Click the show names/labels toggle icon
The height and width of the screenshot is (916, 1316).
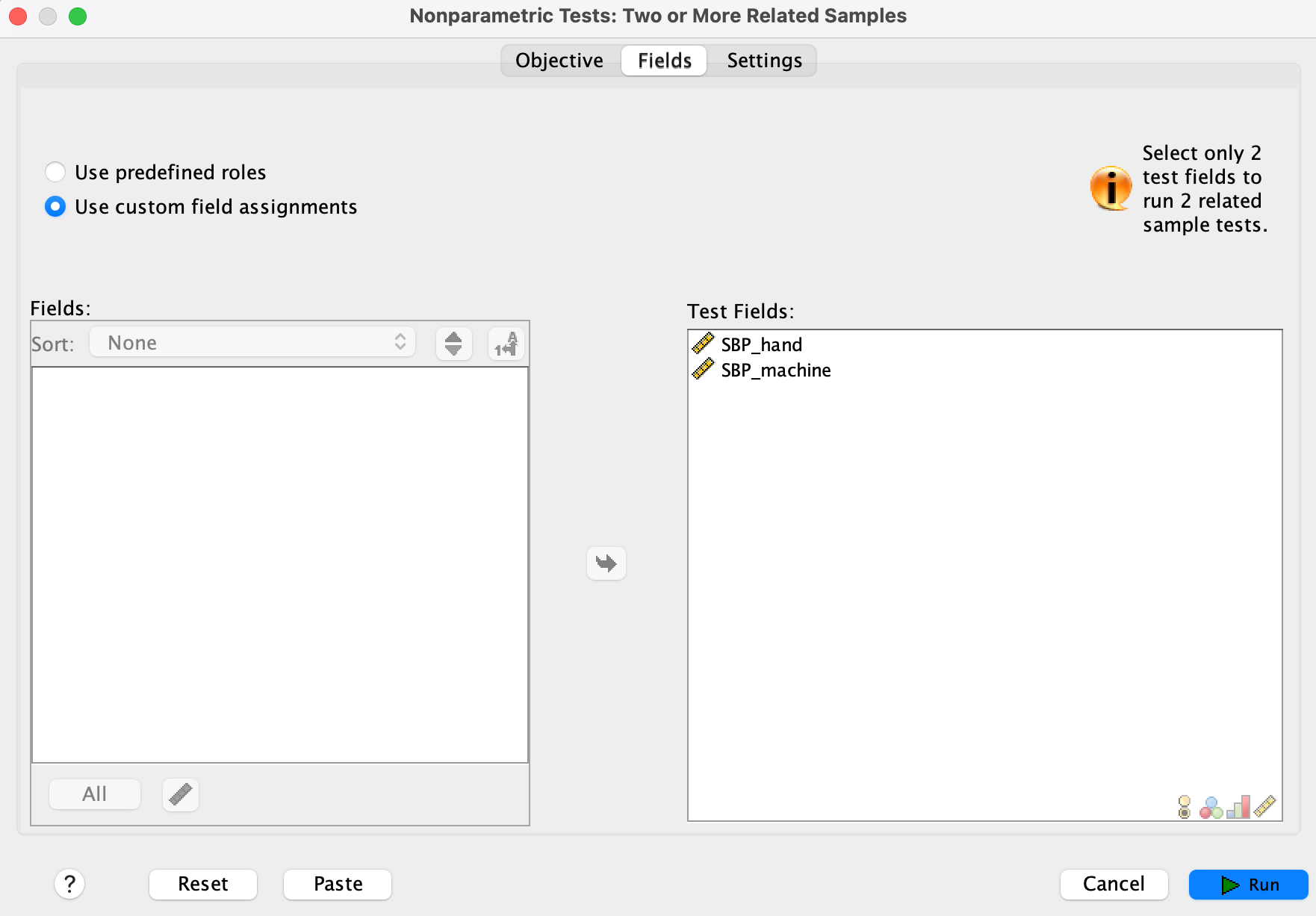tap(506, 344)
